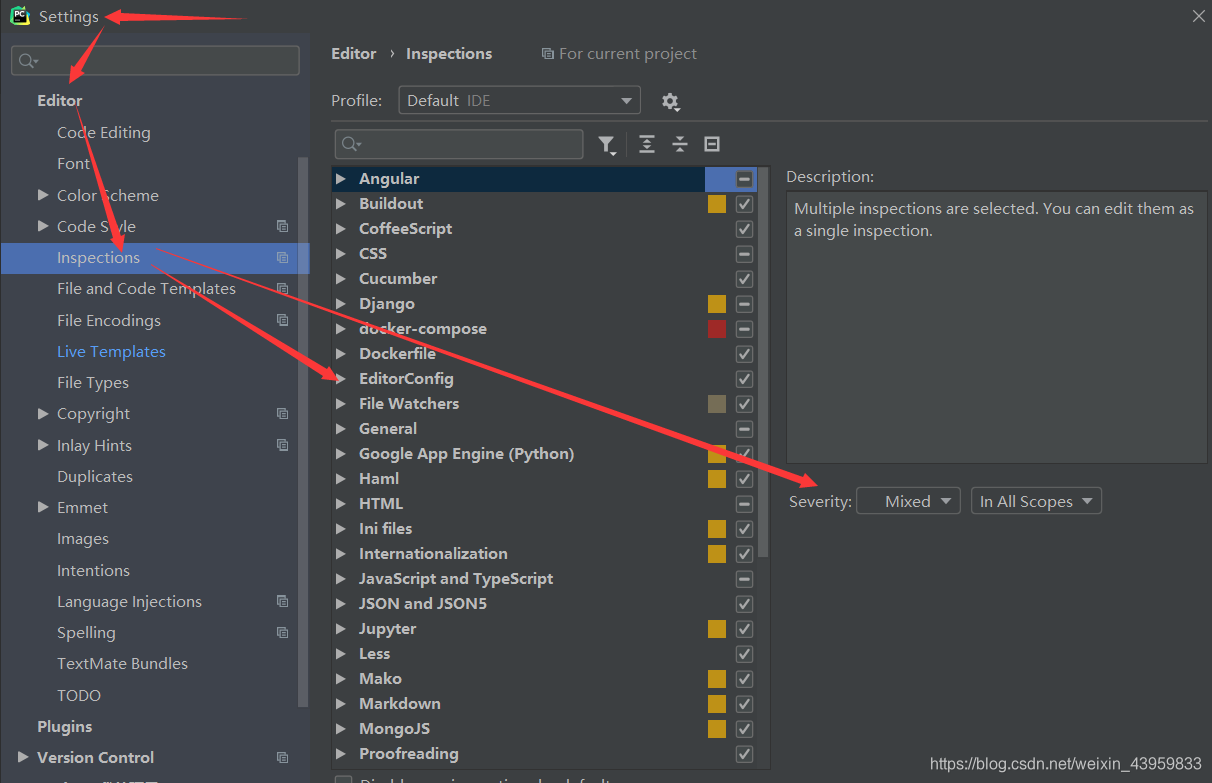This screenshot has width=1212, height=783.
Task: Select the HTML inspections row
Action: (x=544, y=504)
